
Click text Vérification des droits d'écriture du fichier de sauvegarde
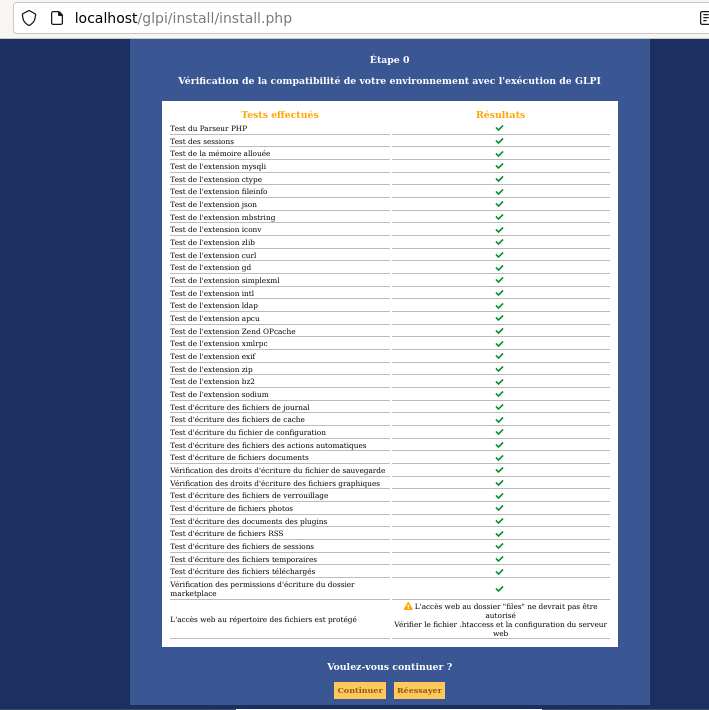pos(278,470)
